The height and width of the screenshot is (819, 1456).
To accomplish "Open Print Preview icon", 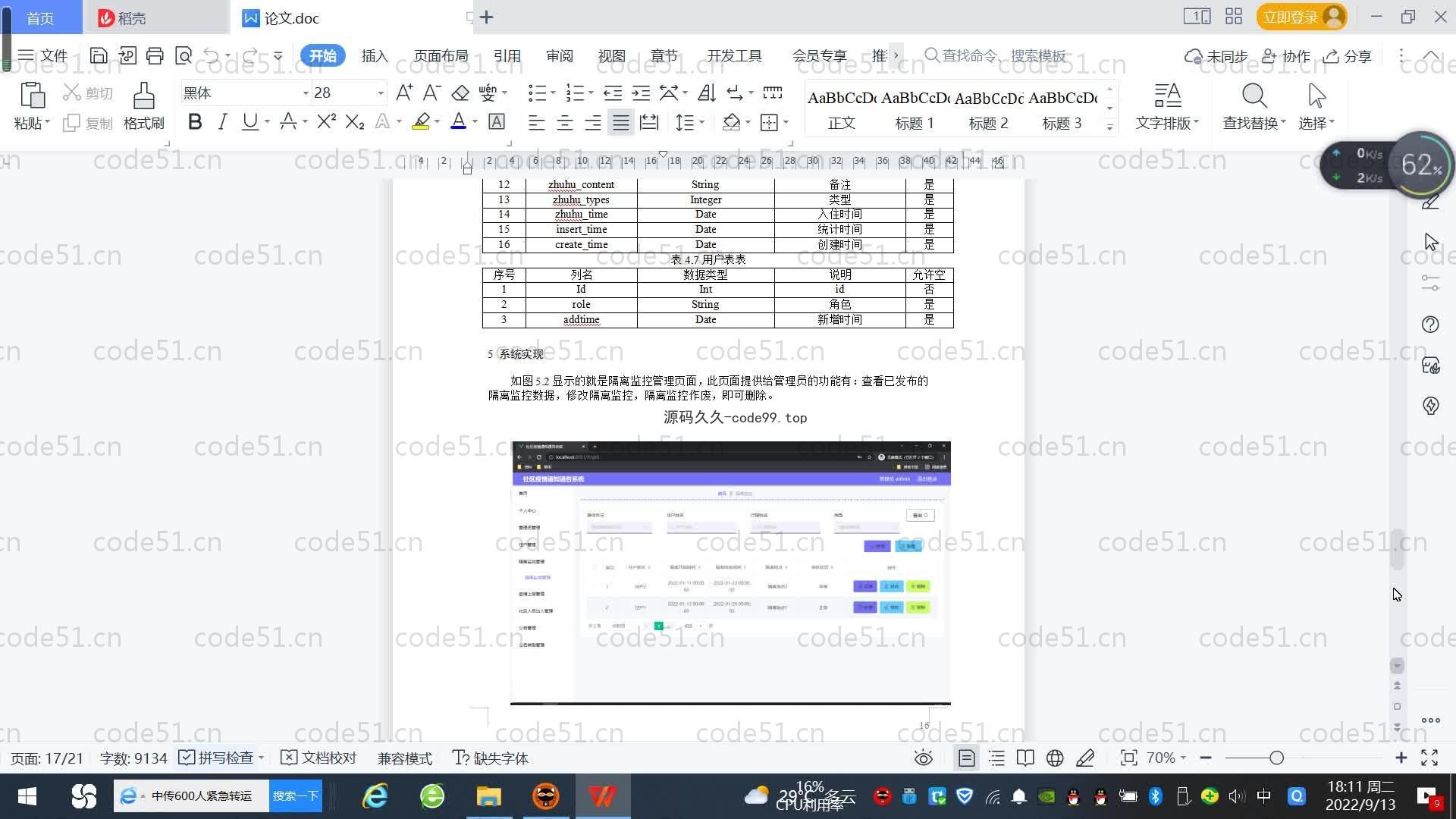I will point(183,55).
